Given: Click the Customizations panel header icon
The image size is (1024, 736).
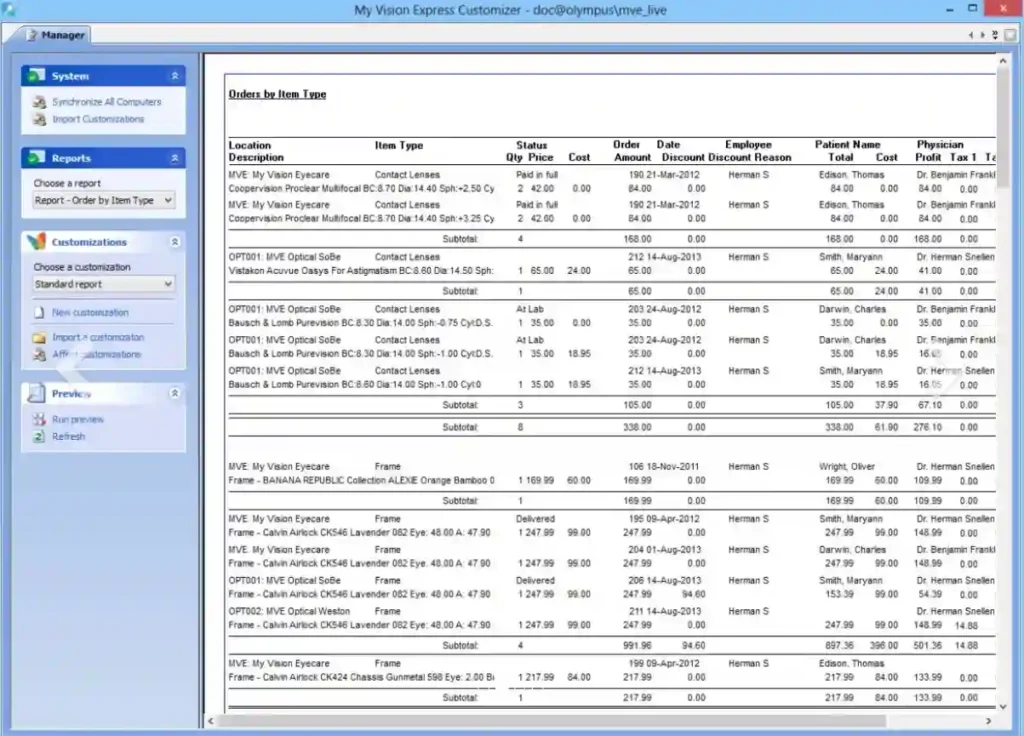Looking at the screenshot, I should 38,241.
